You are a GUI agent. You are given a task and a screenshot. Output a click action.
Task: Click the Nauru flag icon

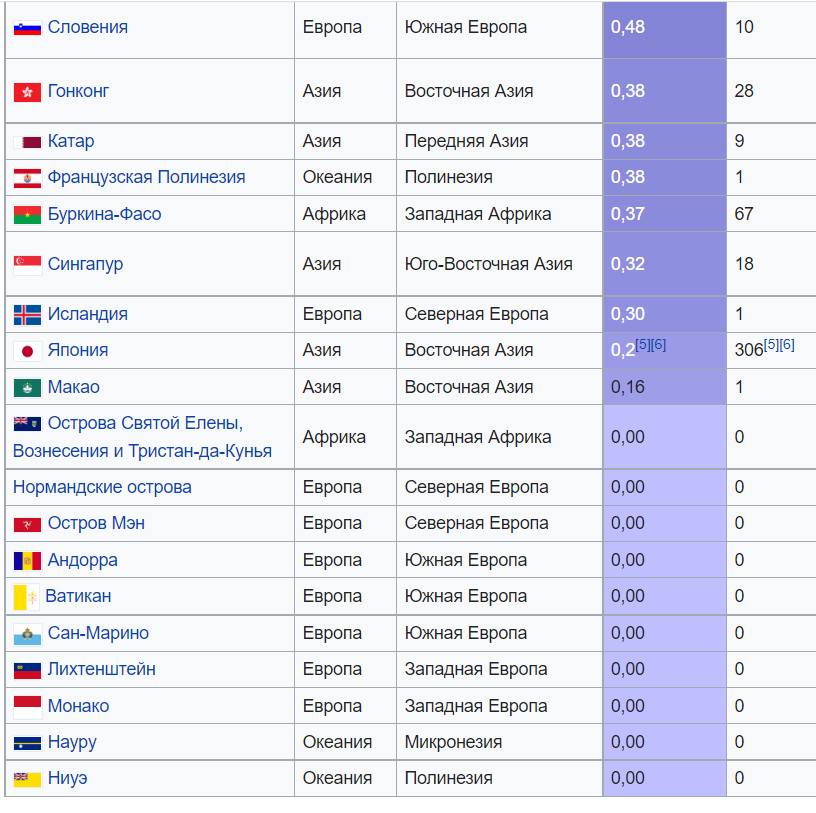[x=27, y=743]
